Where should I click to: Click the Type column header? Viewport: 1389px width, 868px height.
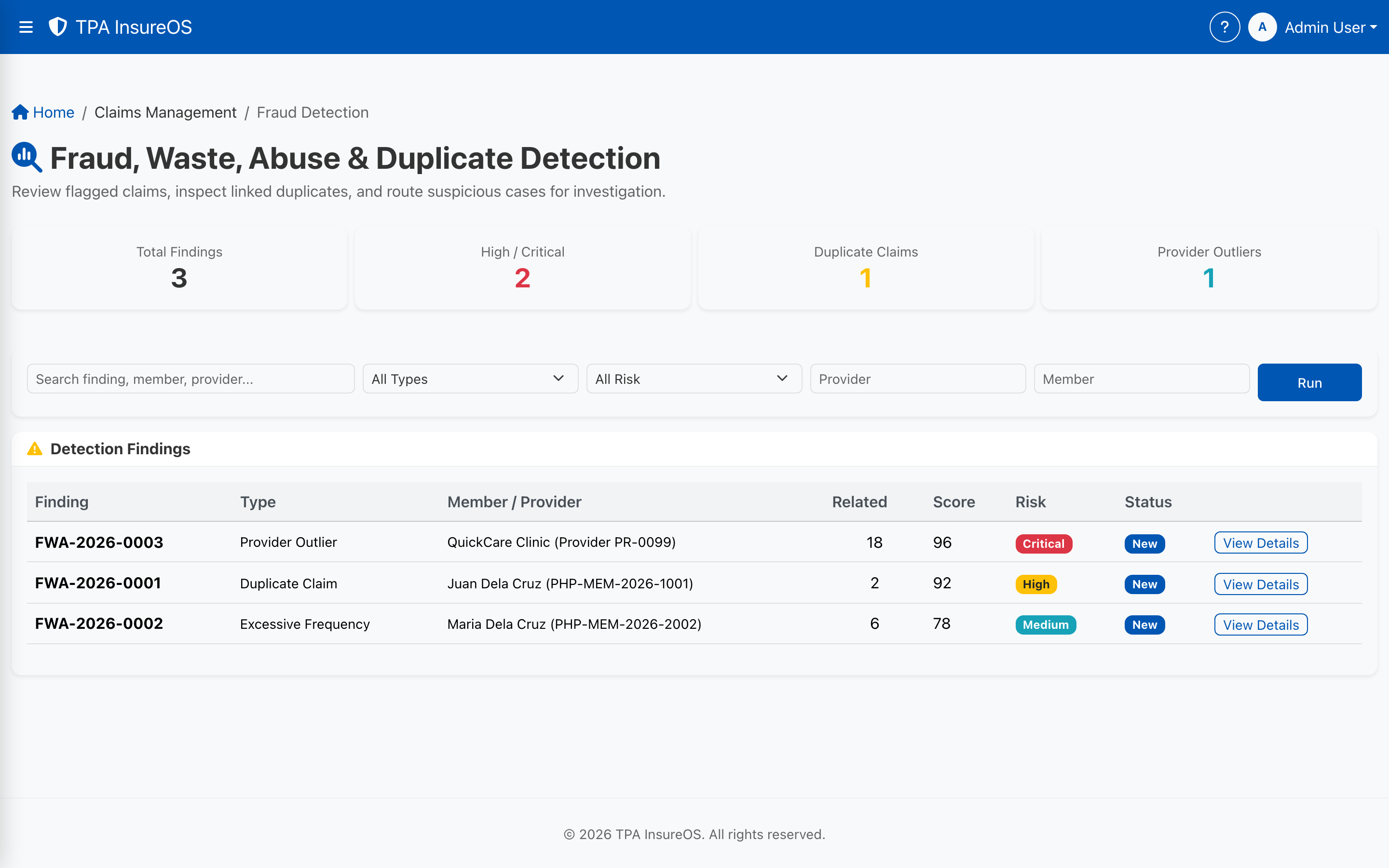click(258, 502)
